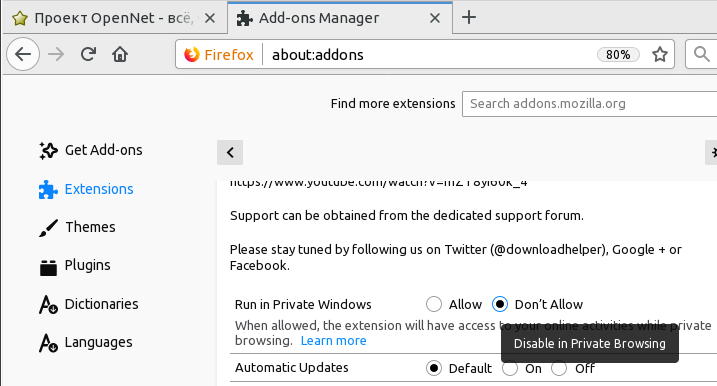
Task: Select the Don't Allow radio button
Action: coord(500,304)
